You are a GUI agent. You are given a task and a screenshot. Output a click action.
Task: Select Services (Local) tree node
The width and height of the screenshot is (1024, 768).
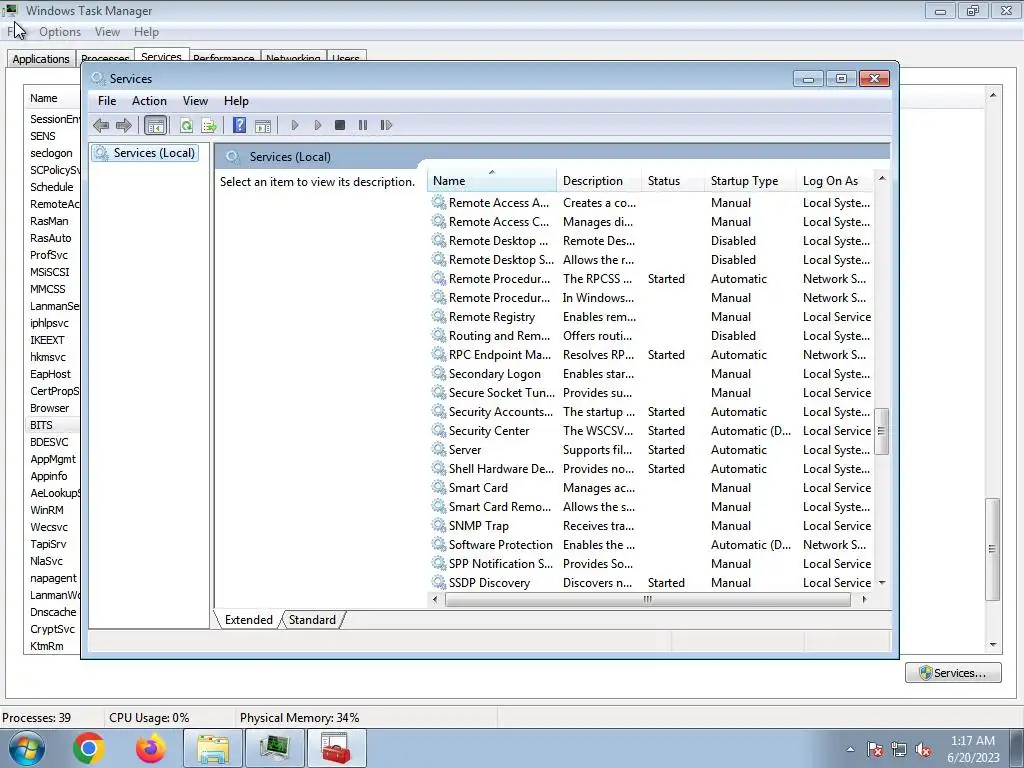[145, 153]
